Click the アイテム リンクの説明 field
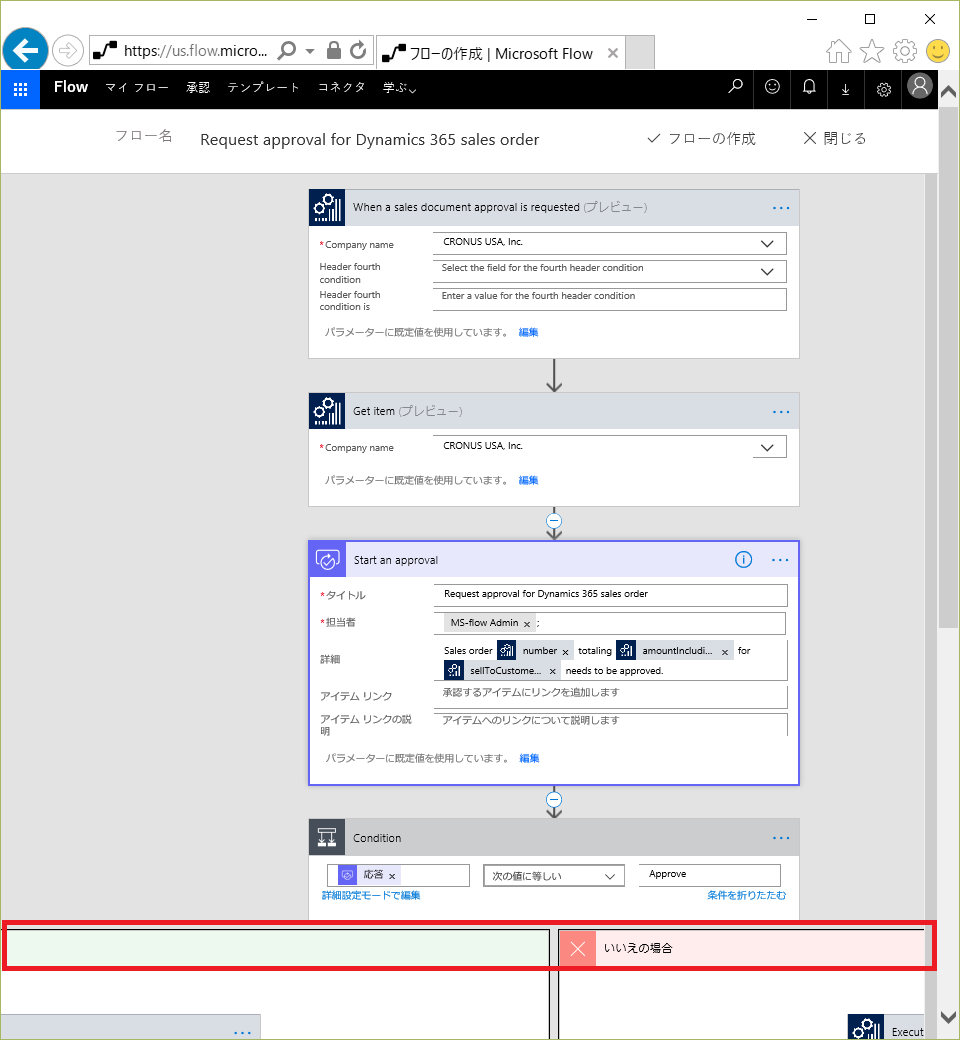 [610, 724]
